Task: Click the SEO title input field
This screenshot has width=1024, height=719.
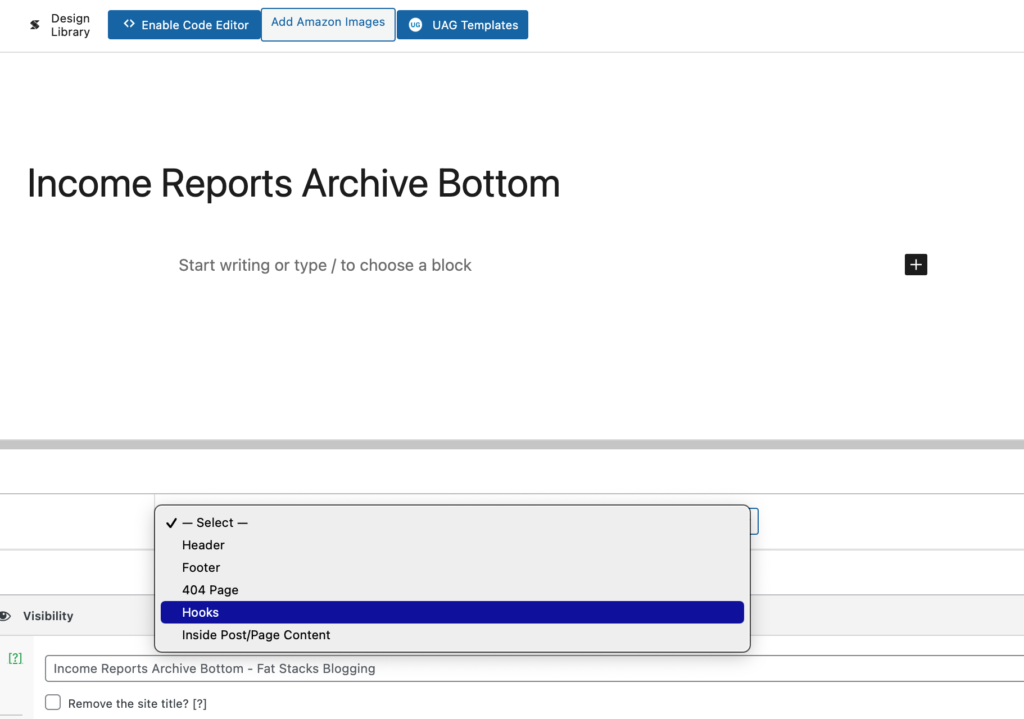Action: click(x=534, y=669)
